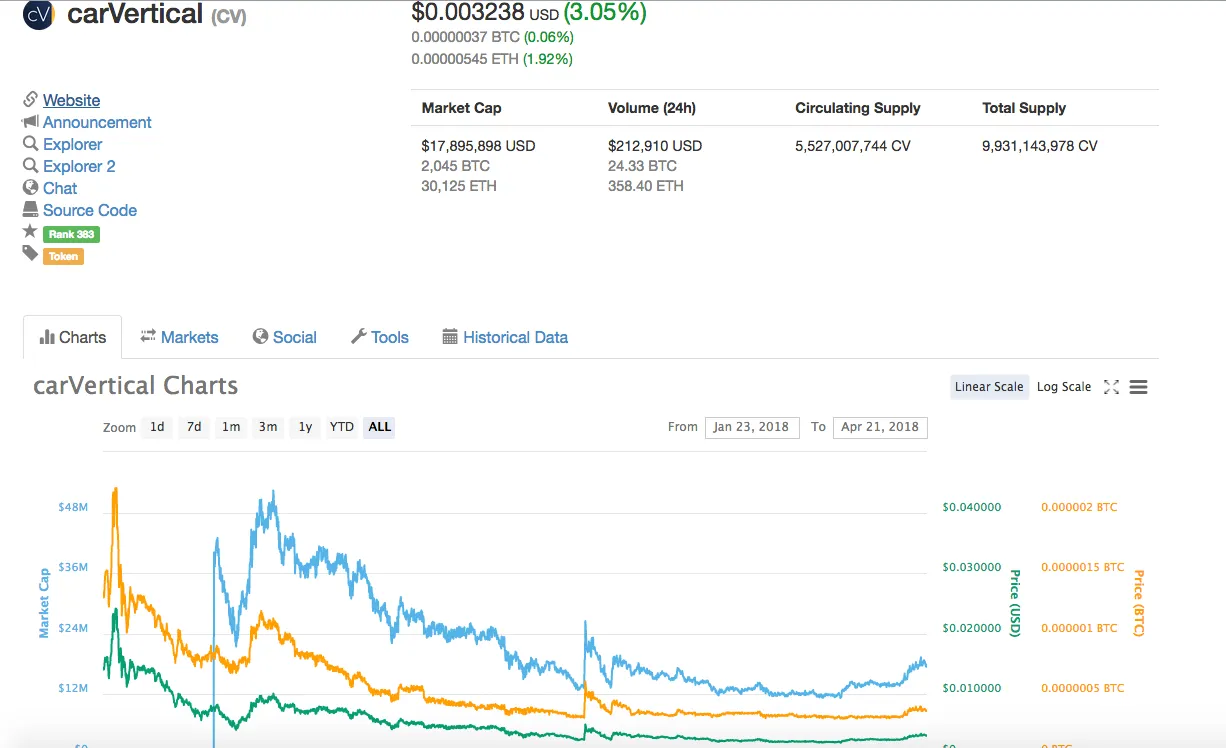Click the Market Cap axis label
1226x748 pixels.
(x=44, y=603)
